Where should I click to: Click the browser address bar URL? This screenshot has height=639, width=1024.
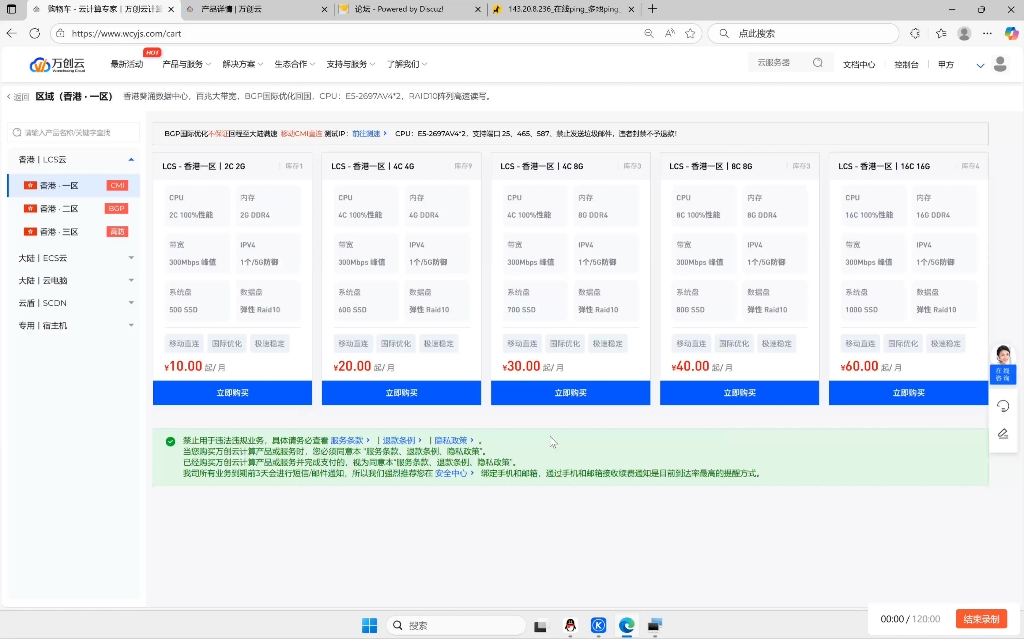[x=126, y=33]
